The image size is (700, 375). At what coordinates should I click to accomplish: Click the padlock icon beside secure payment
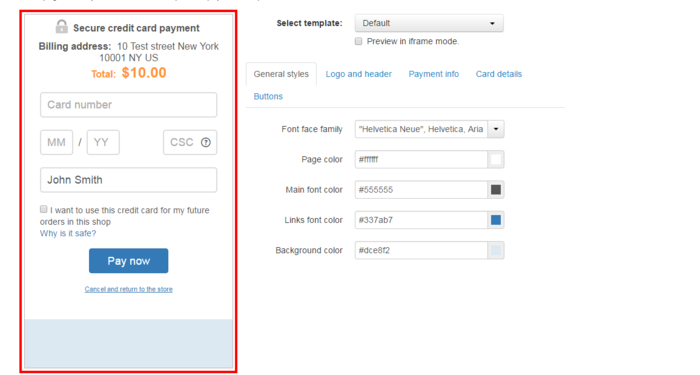click(x=62, y=27)
